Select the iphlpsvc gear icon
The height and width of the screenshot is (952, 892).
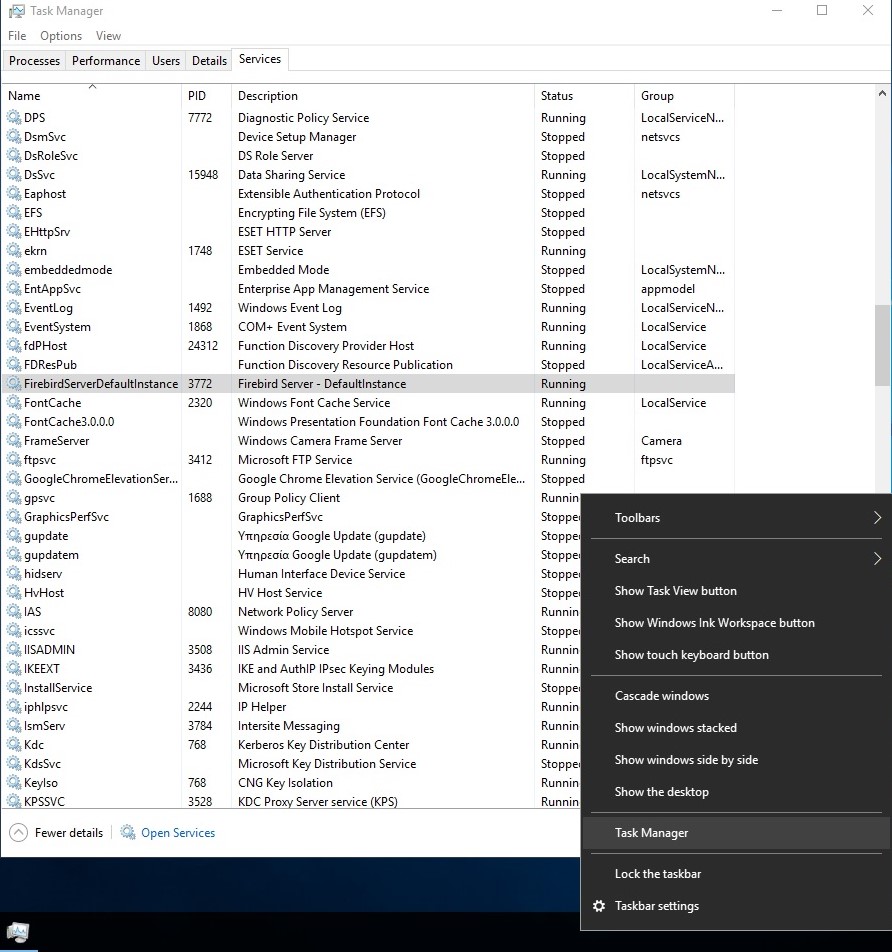(x=13, y=707)
